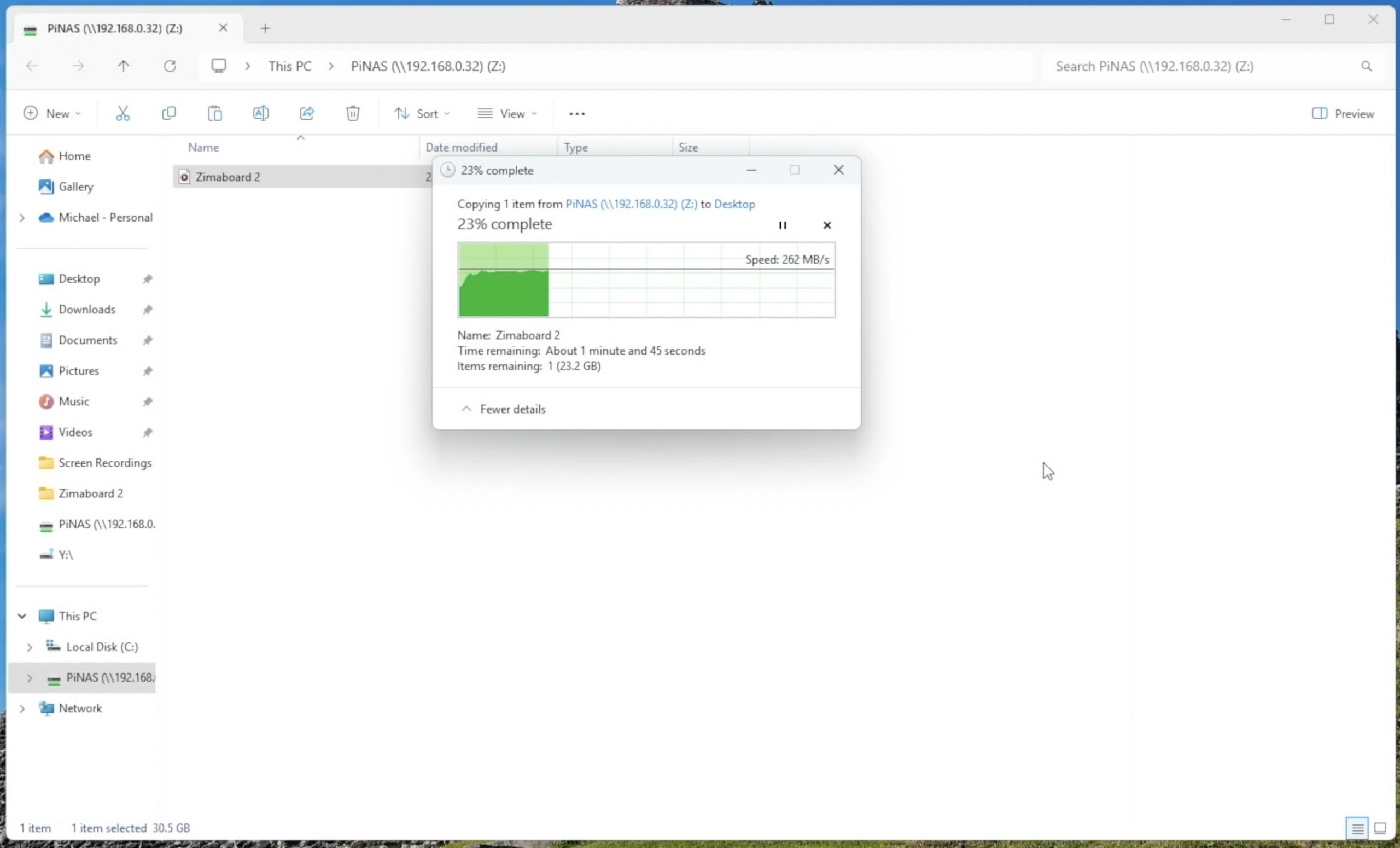1400x848 pixels.
Task: Click the Cut scissors icon in toolbar
Action: (122, 114)
